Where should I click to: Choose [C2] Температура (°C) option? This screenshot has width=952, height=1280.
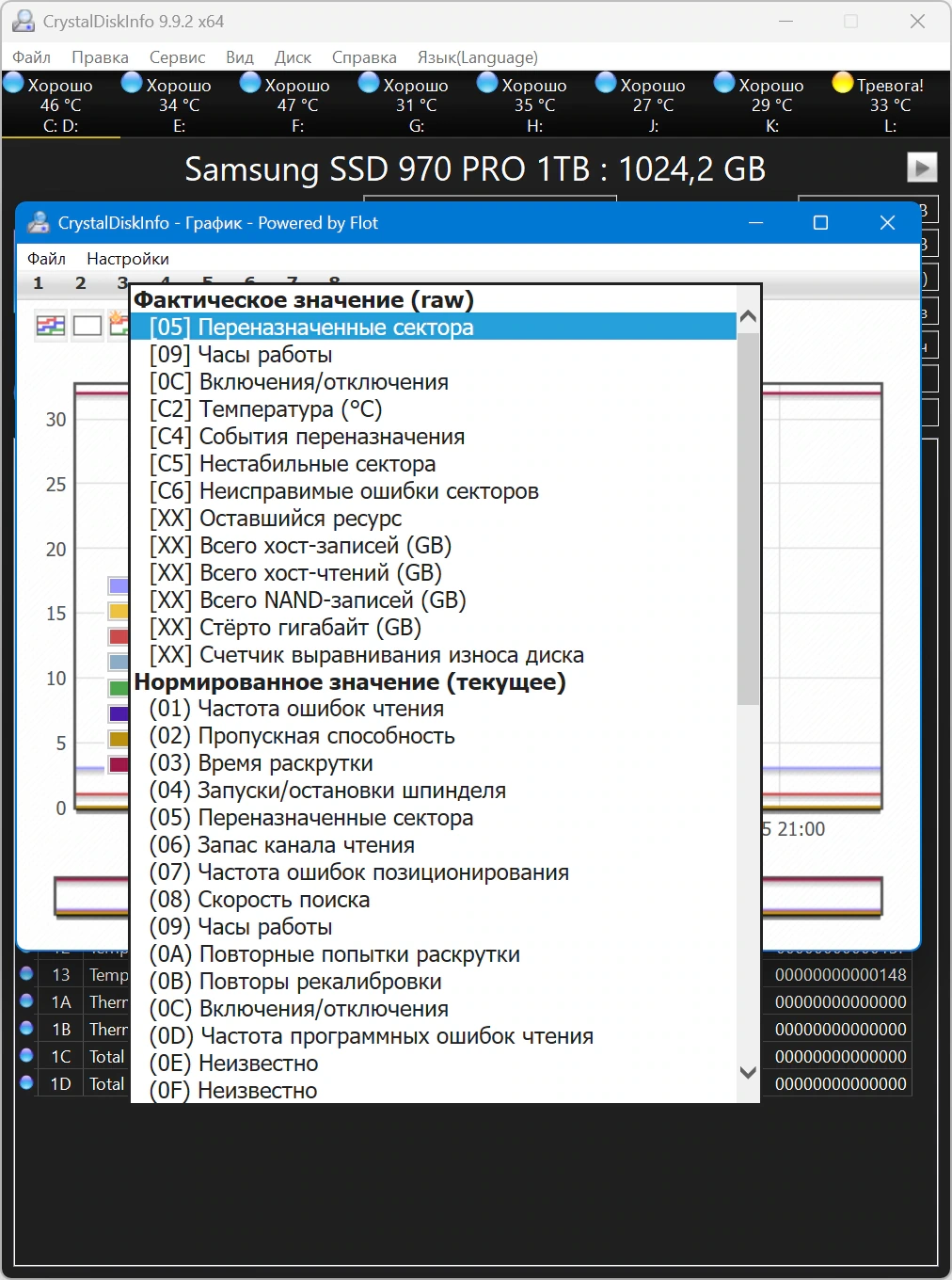tap(434, 408)
